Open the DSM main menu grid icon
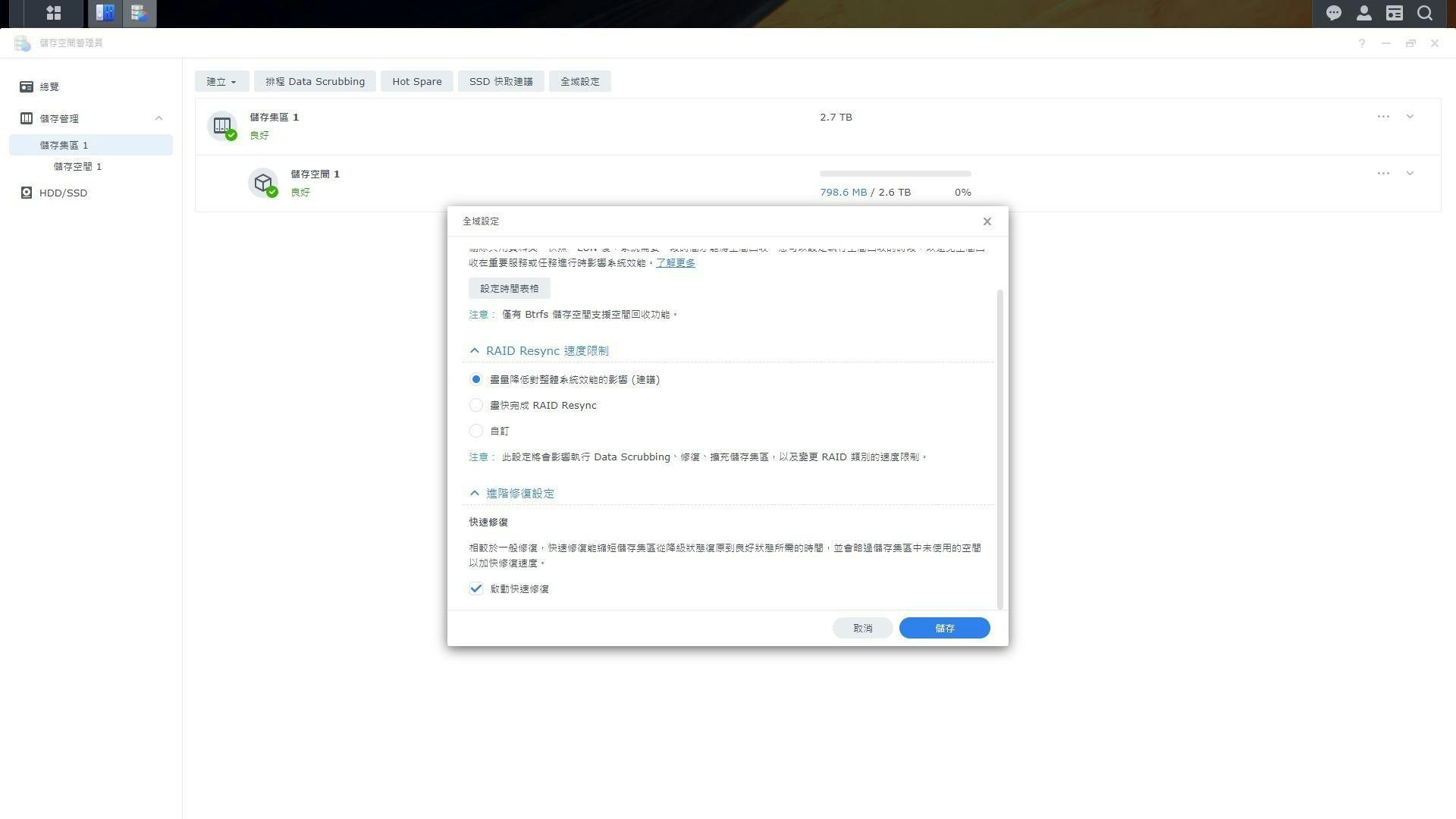The image size is (1456, 819). tap(53, 13)
